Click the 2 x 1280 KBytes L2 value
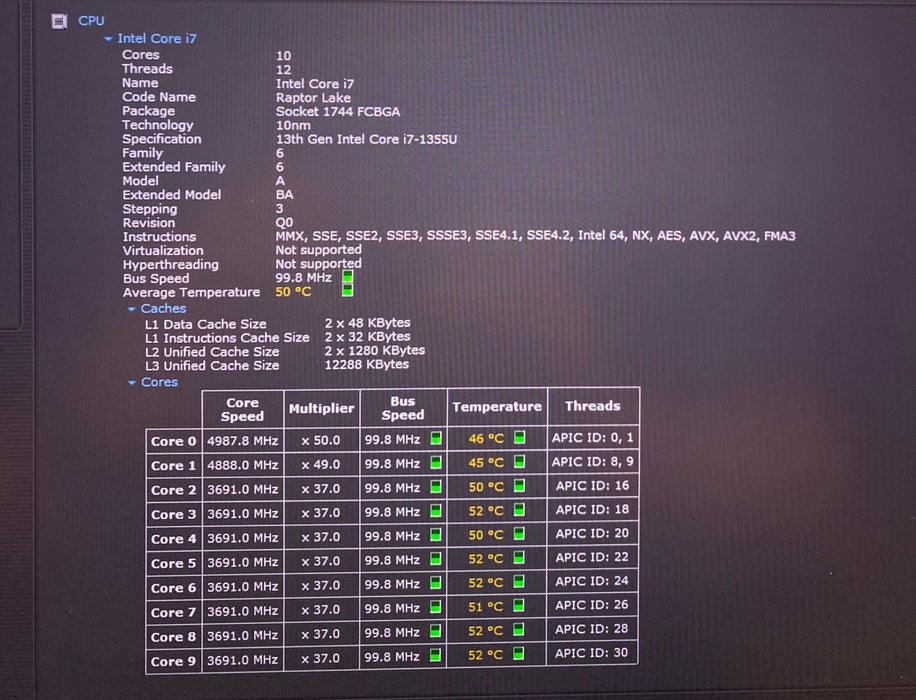This screenshot has width=916, height=700. click(374, 351)
